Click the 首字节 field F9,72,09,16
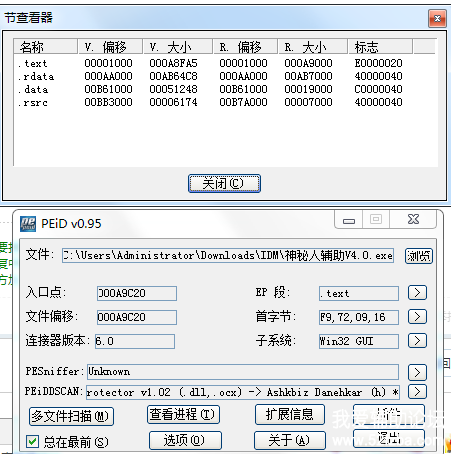The height and width of the screenshot is (454, 451). (359, 317)
